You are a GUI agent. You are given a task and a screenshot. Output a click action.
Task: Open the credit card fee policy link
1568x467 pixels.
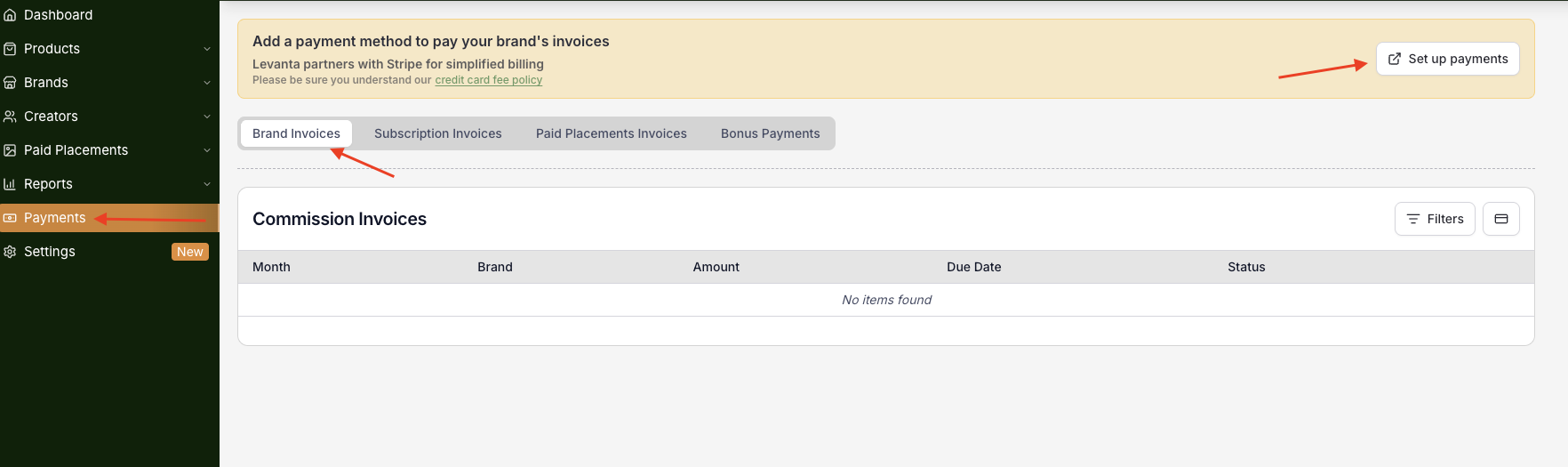pyautogui.click(x=488, y=80)
